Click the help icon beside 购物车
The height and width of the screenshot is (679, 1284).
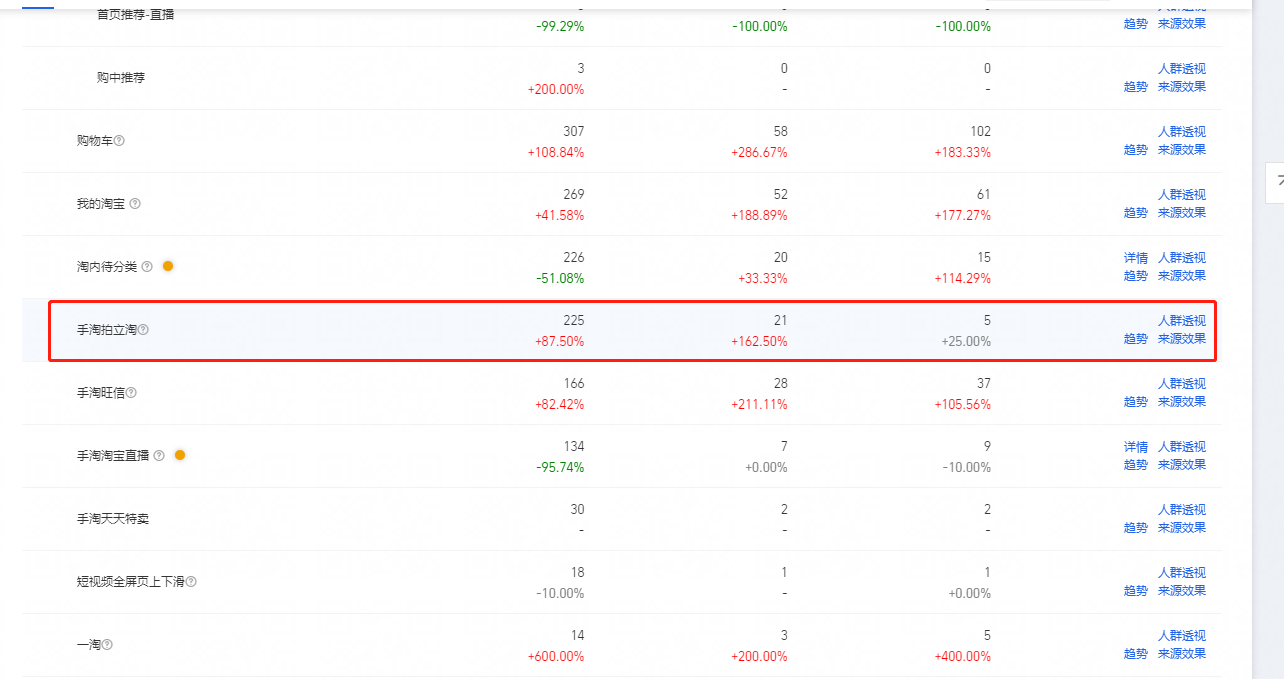(119, 141)
